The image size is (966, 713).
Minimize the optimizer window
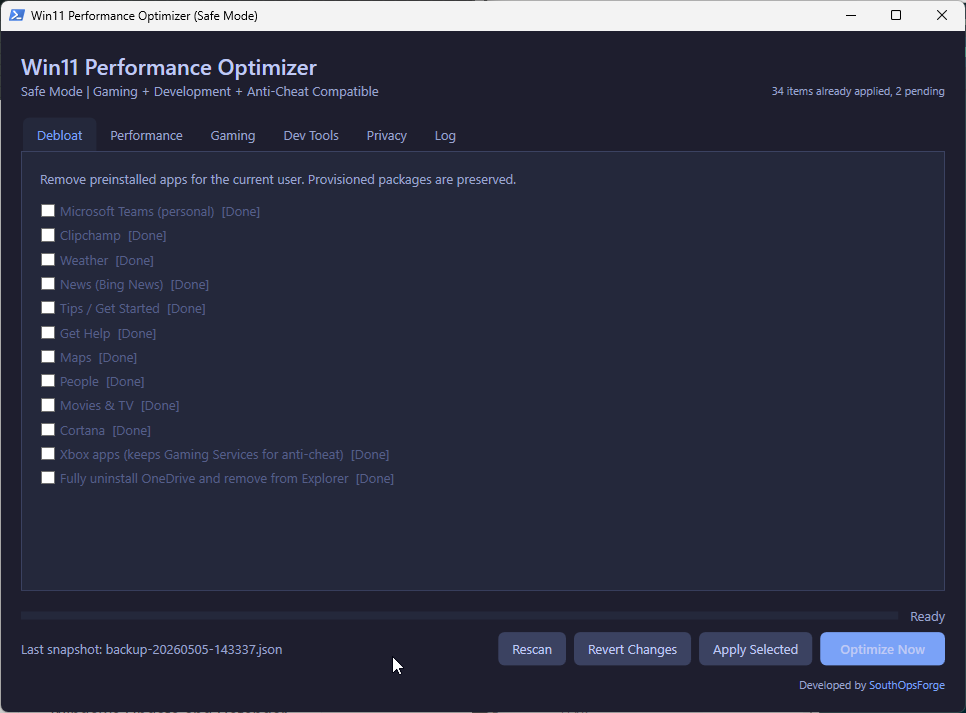851,15
